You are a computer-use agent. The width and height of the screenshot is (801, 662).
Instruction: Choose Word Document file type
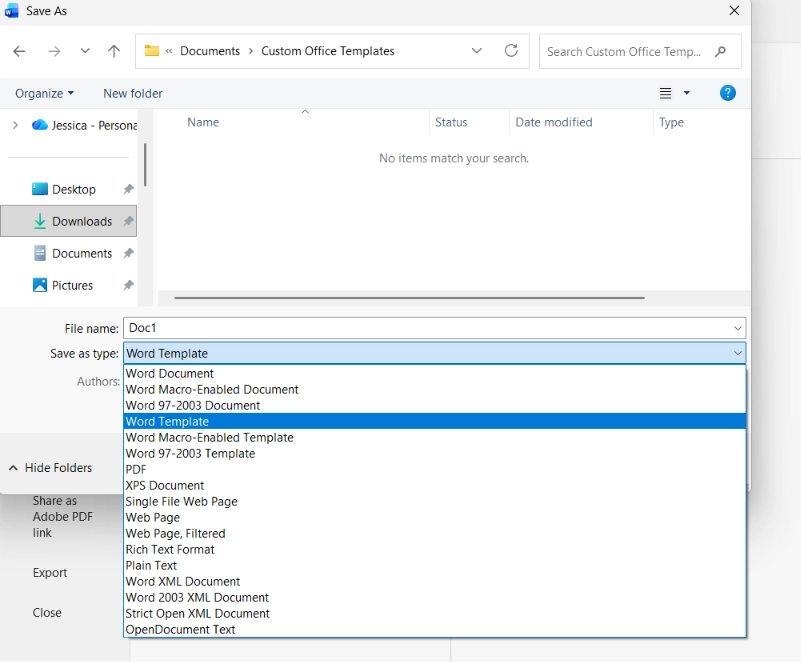tap(435, 373)
